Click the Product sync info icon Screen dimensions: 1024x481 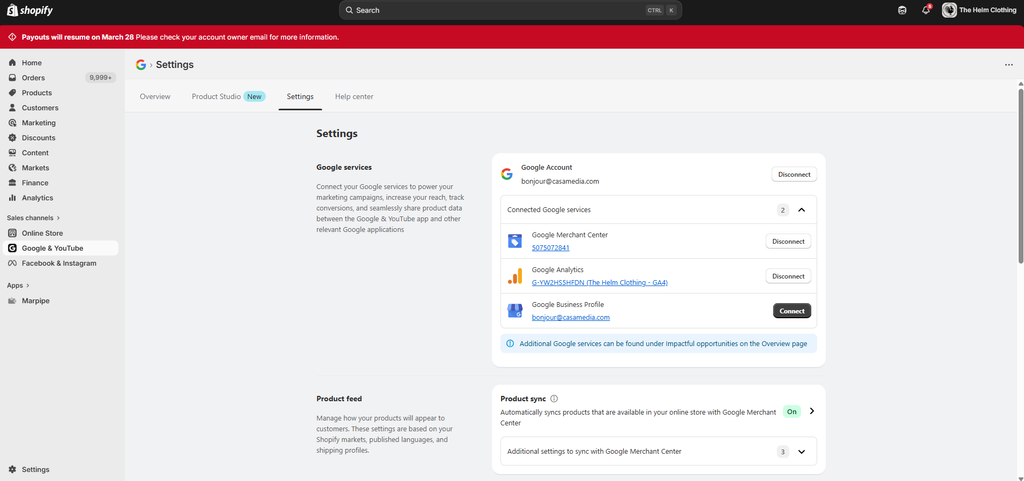tap(554, 399)
